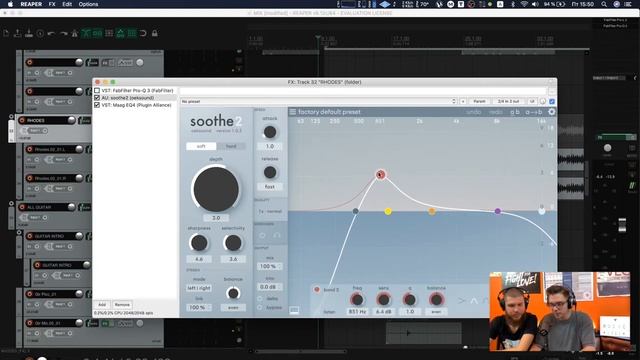Click the mix 100 % stepper
Screen dimensions: 640x360
[x=270, y=266]
